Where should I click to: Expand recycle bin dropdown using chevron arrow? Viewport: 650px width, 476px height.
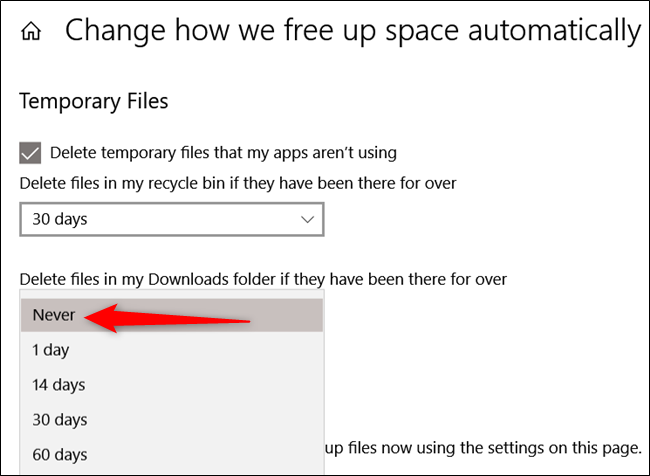pyautogui.click(x=307, y=219)
